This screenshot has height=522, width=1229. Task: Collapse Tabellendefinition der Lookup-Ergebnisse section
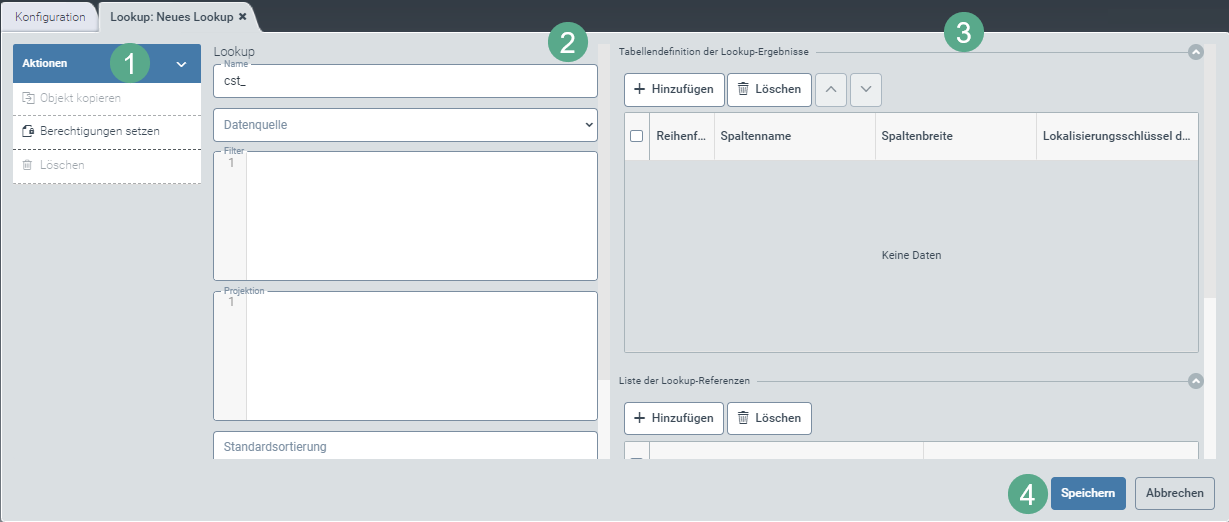click(1195, 52)
